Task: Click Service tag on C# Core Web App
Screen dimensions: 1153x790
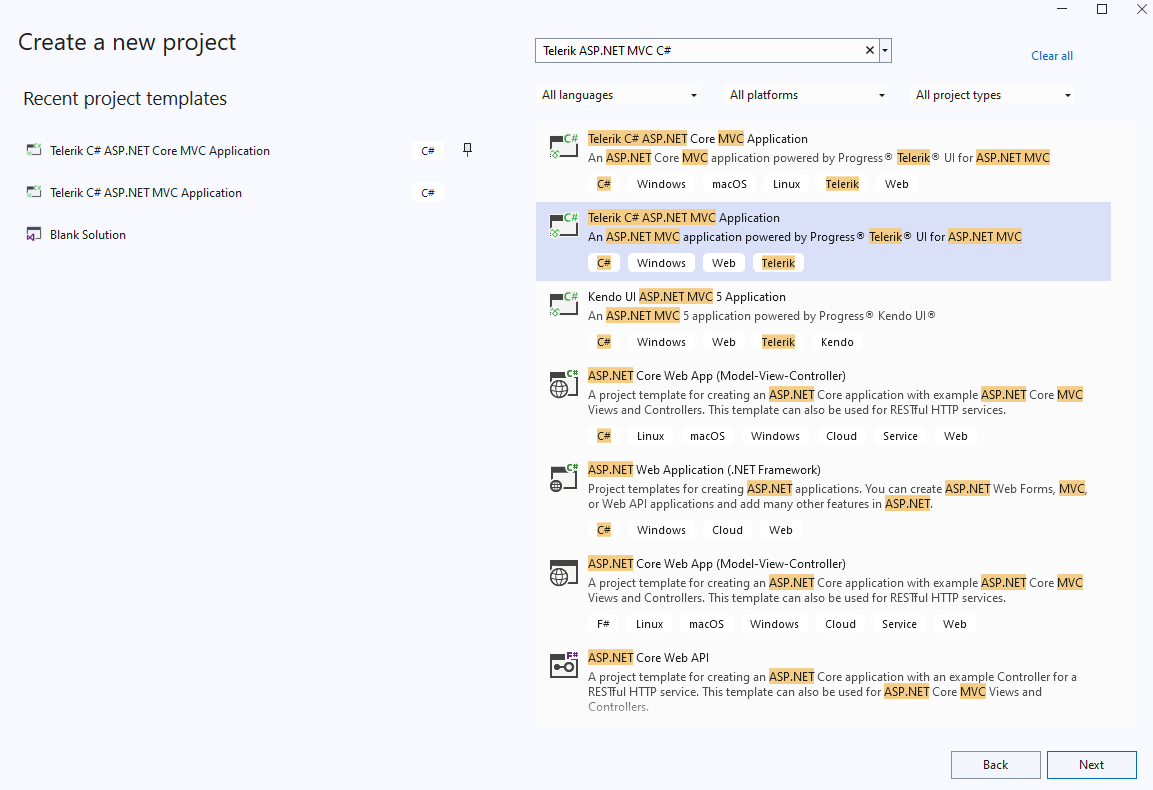Action: coord(900,436)
